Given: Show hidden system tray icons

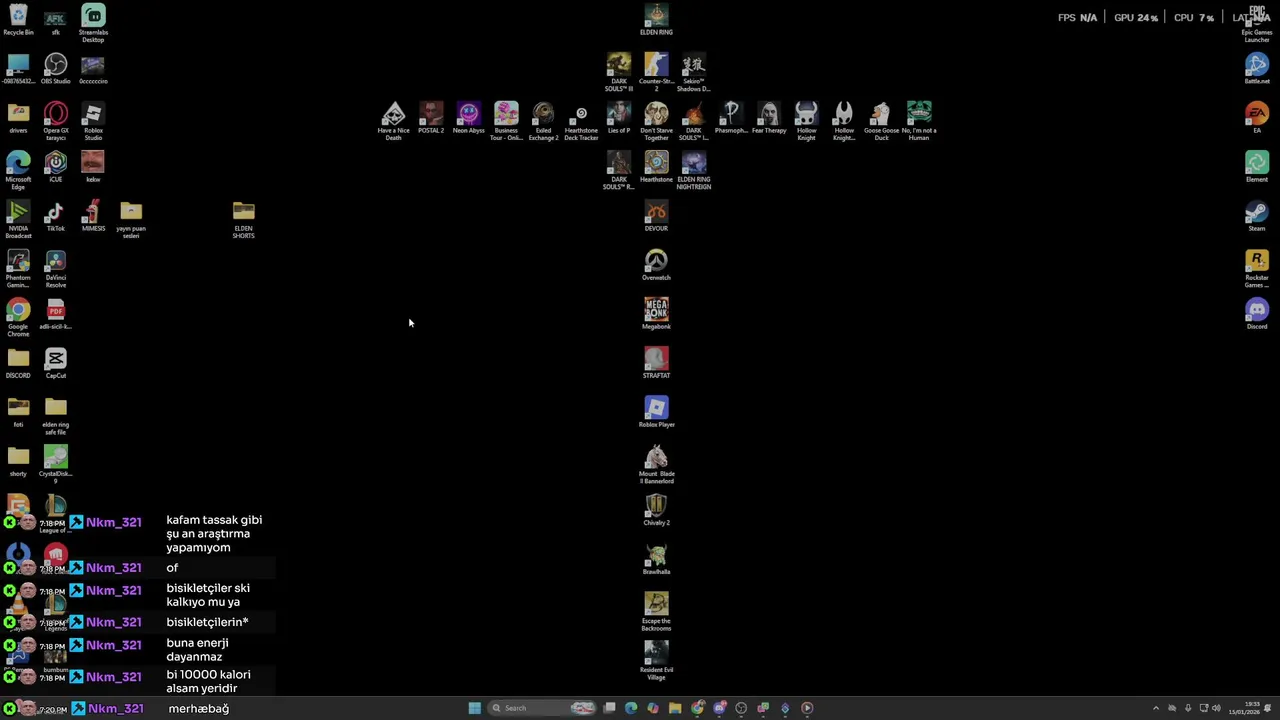Looking at the screenshot, I should [1156, 708].
